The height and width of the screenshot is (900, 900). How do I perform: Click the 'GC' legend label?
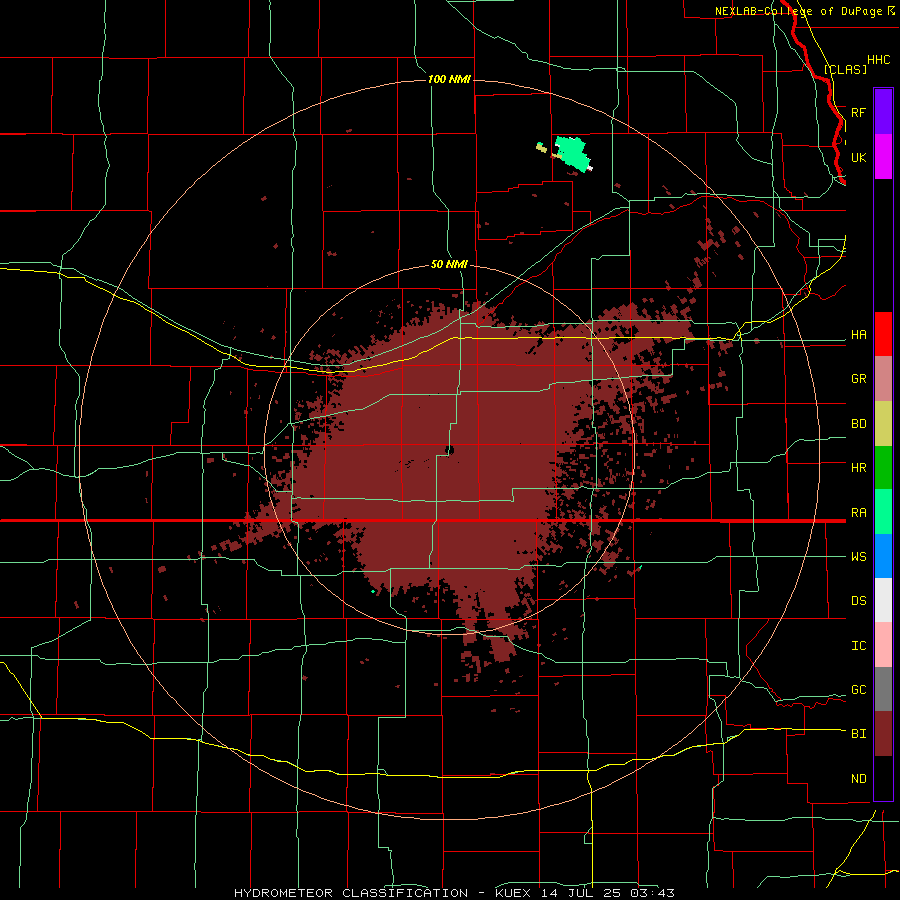pyautogui.click(x=858, y=690)
